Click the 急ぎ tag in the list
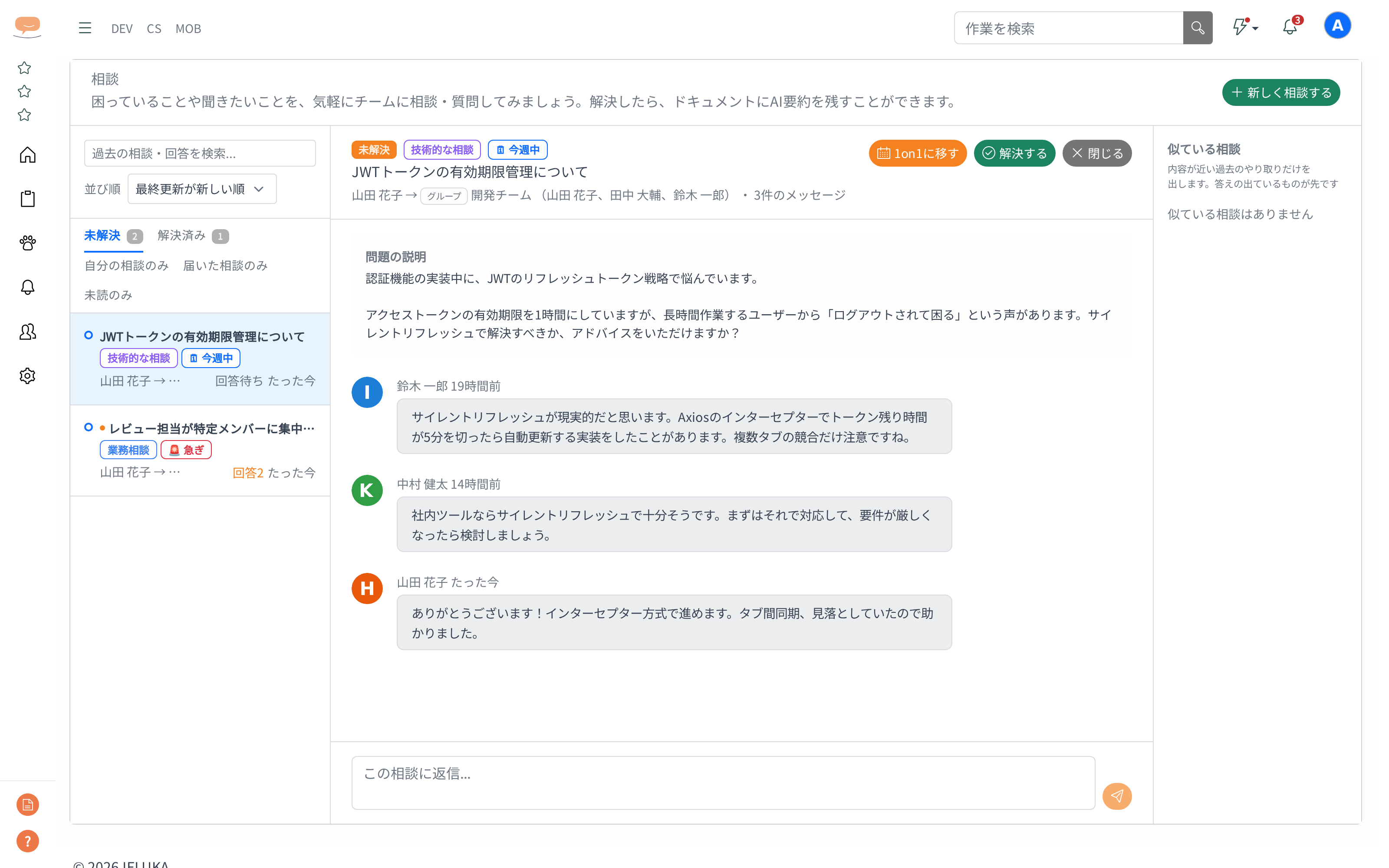Image resolution: width=1389 pixels, height=868 pixels. [186, 450]
